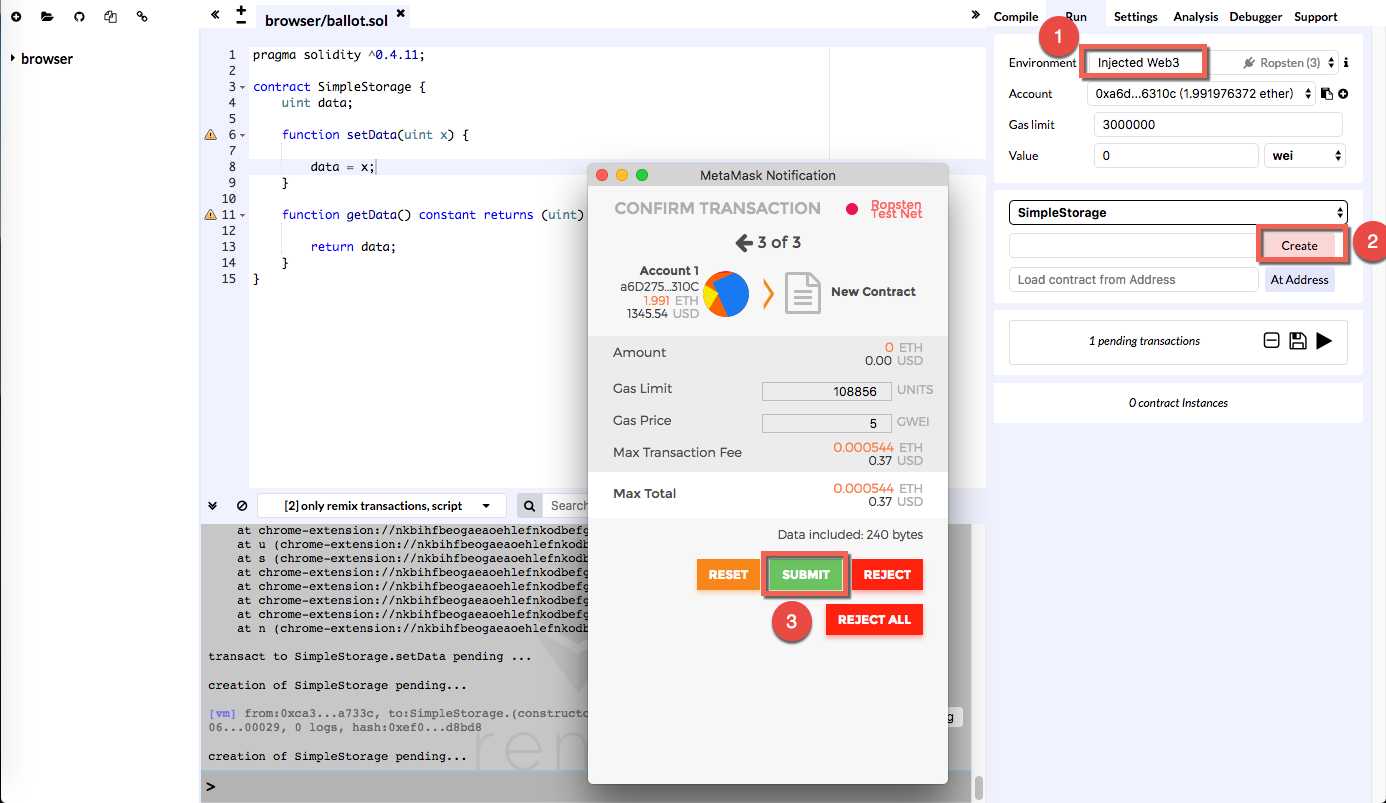This screenshot has width=1386, height=803.
Task: Switch to the Compile tab
Action: coord(1015,17)
